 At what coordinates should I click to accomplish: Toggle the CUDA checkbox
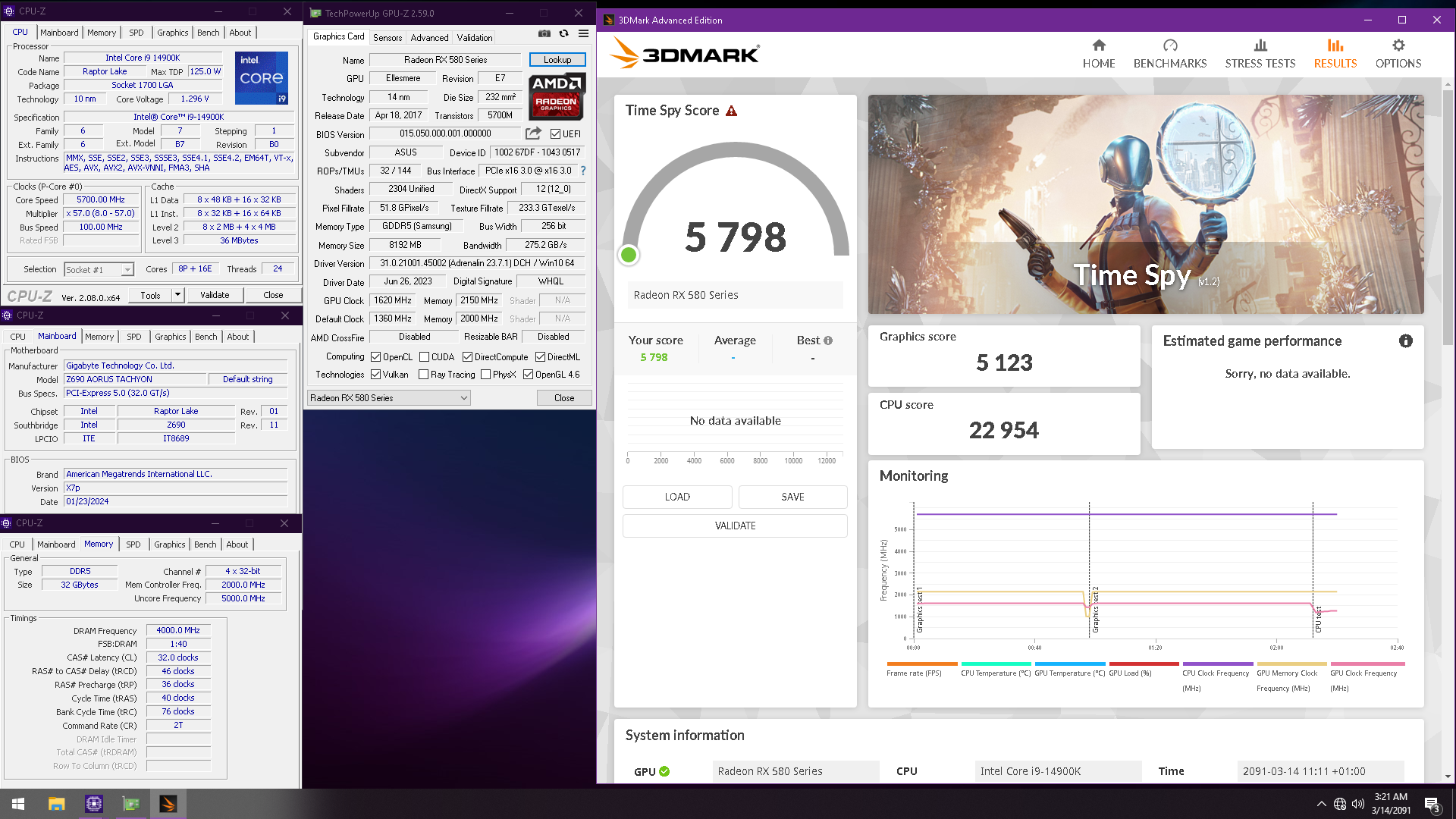[x=424, y=357]
